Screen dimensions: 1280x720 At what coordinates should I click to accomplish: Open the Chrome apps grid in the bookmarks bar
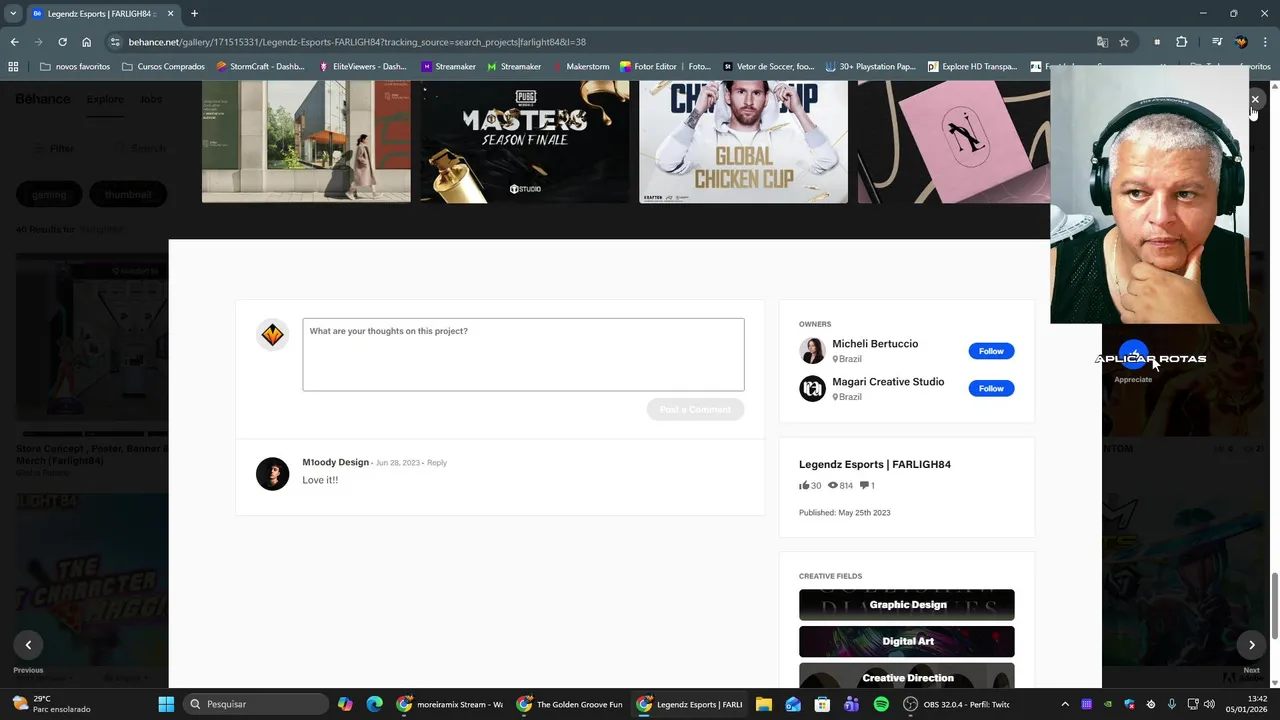click(x=13, y=67)
